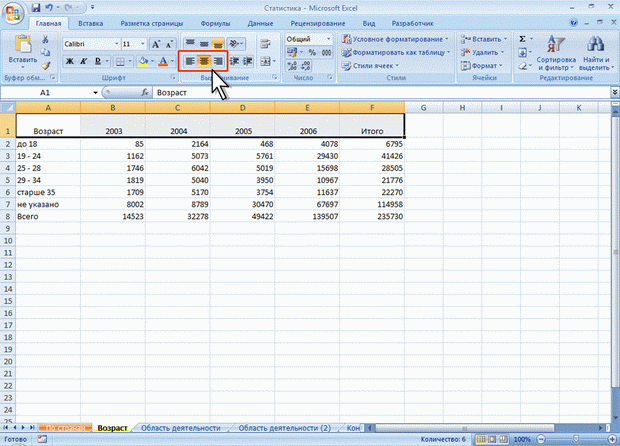Cut selection with the scissors icon
The height and width of the screenshot is (446, 620).
[45, 40]
